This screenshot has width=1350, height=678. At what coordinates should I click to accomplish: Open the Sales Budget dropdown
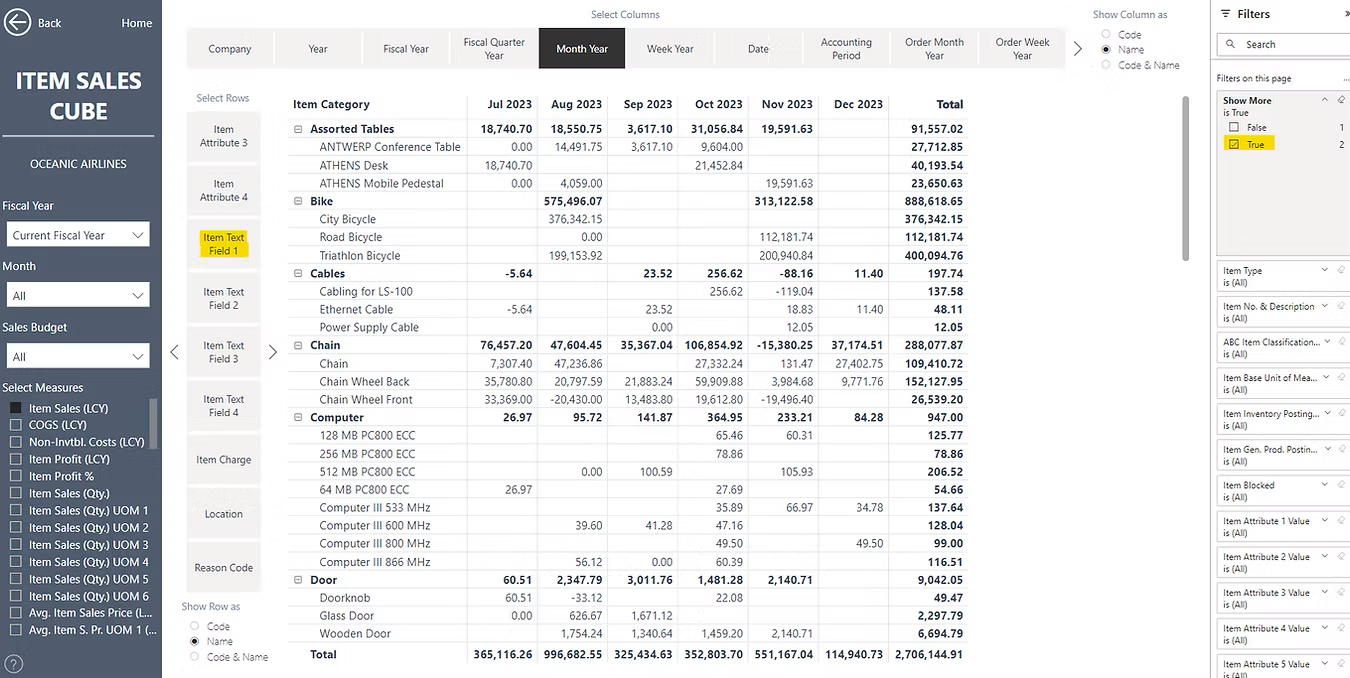click(78, 357)
